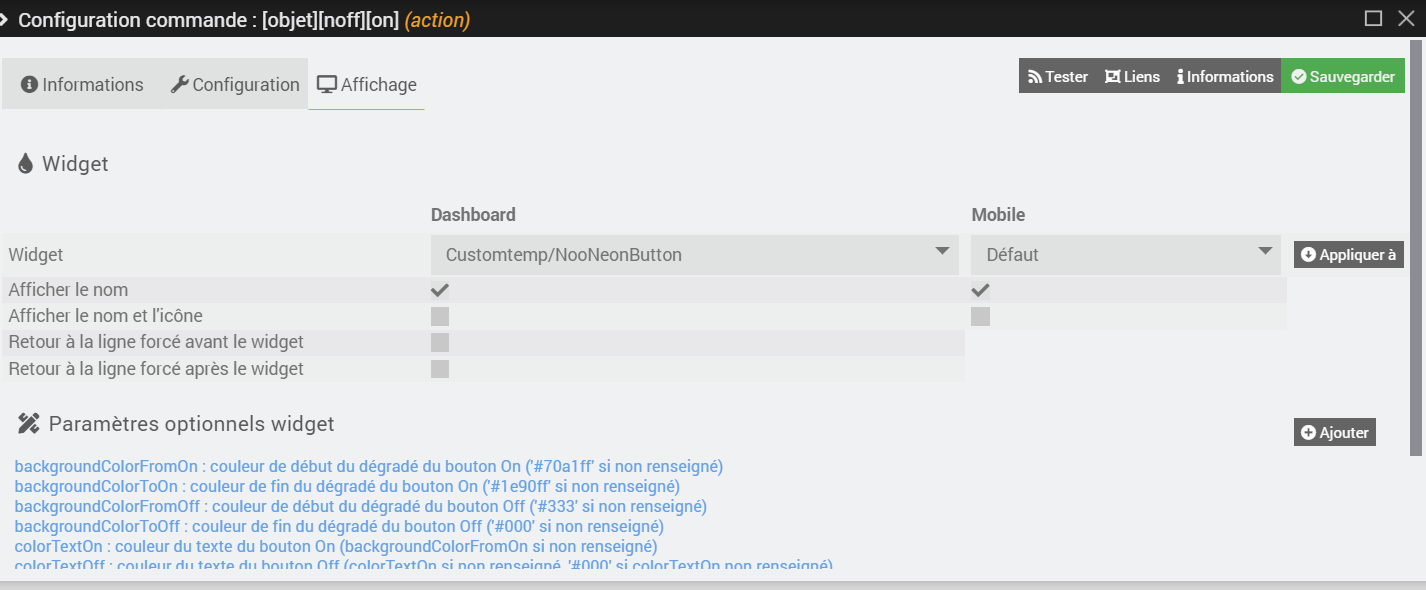The image size is (1426, 590).
Task: Click the feed icon inside the Tester button
Action: pyautogui.click(x=1037, y=75)
